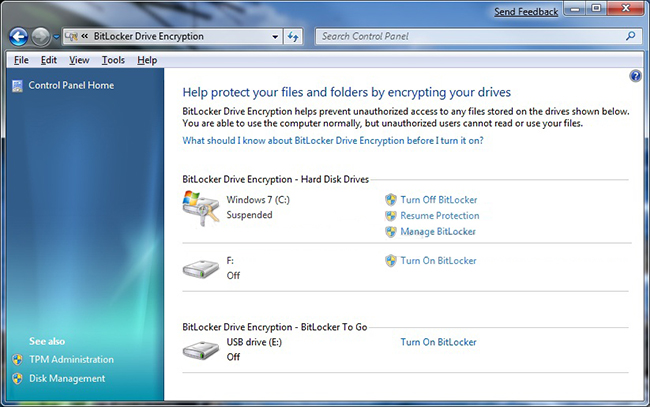
Task: Click the Windows 7 (C:) drive icon
Action: 201,208
